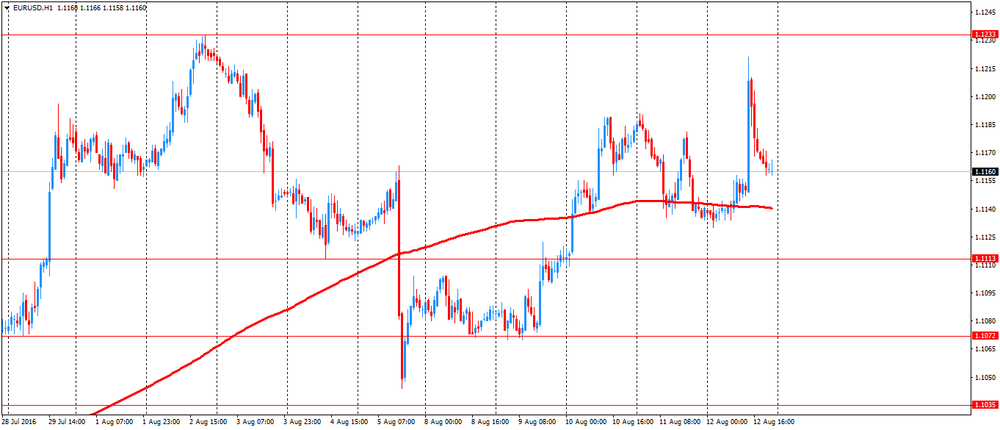This screenshot has width=1000, height=430.
Task: Click the 2 Aug 15:00 time label
Action: click(207, 422)
